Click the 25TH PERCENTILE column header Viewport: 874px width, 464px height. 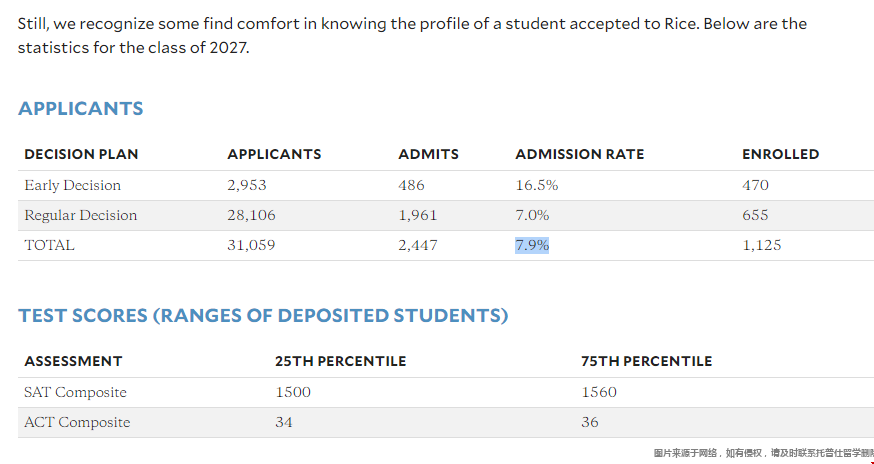click(x=341, y=361)
